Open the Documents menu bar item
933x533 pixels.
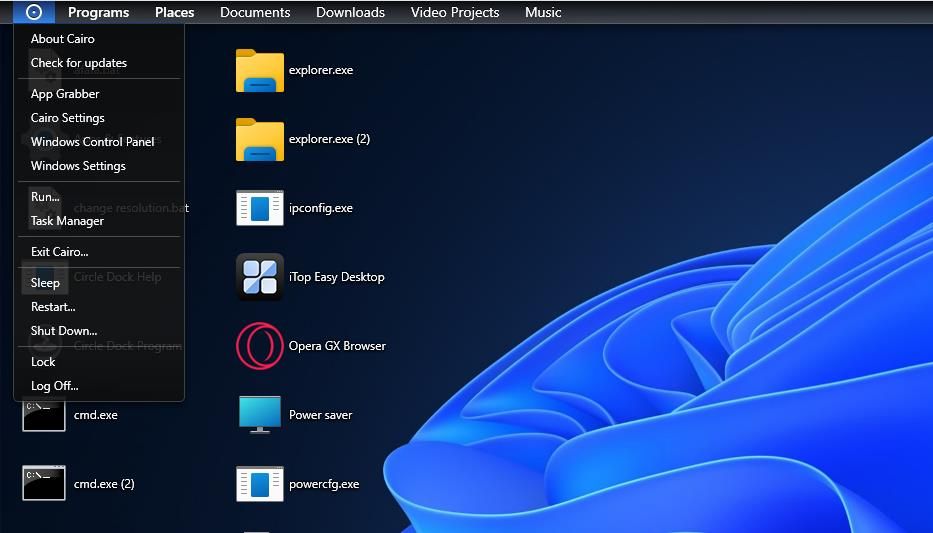(x=255, y=12)
